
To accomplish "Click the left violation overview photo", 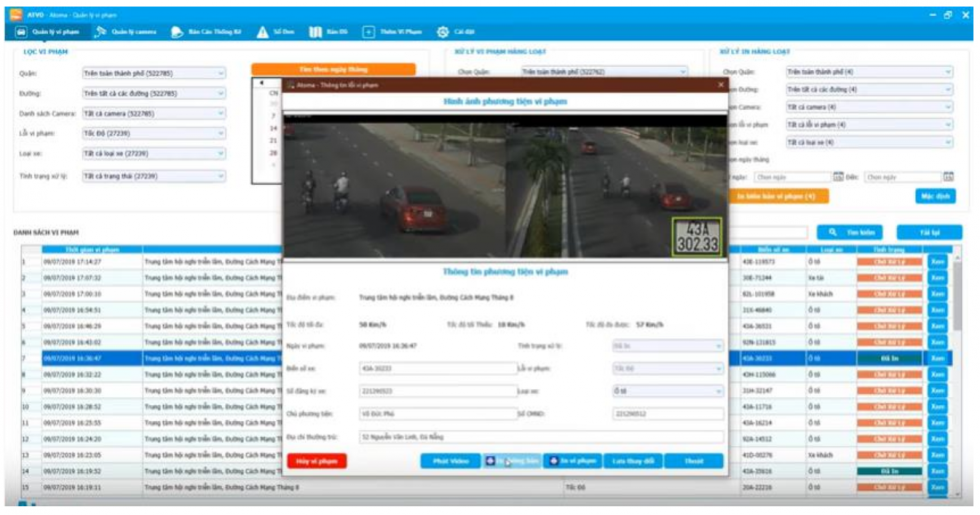I will pos(394,186).
